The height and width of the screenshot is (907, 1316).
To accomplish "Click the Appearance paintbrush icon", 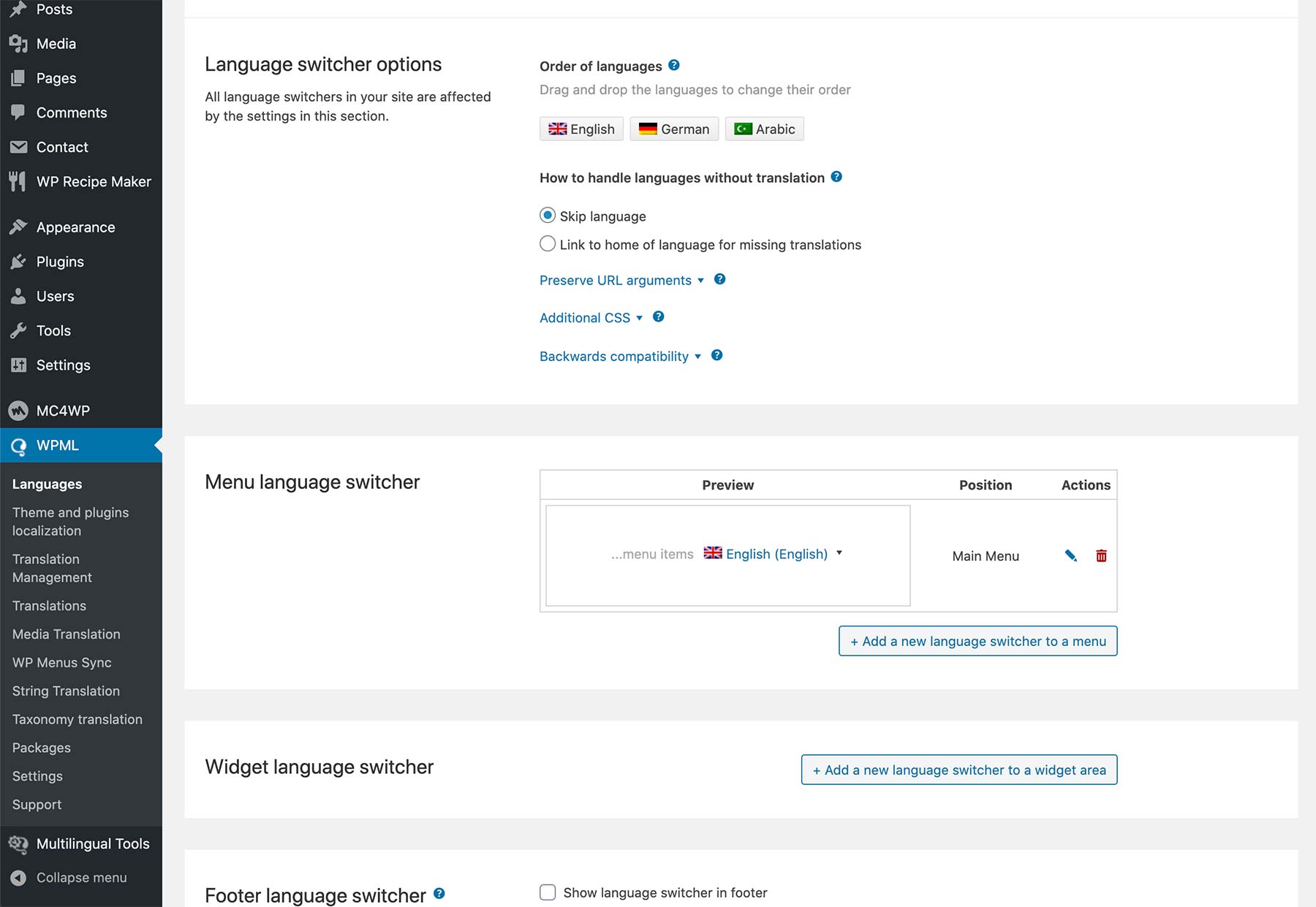I will click(x=18, y=227).
